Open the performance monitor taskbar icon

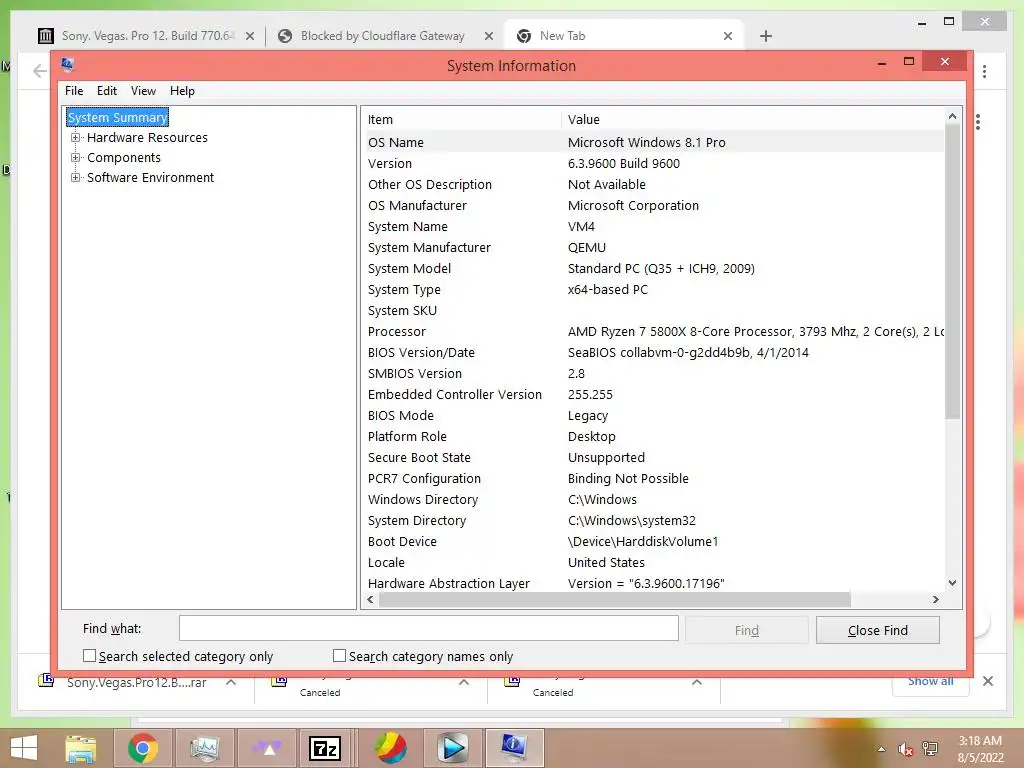pyautogui.click(x=204, y=748)
